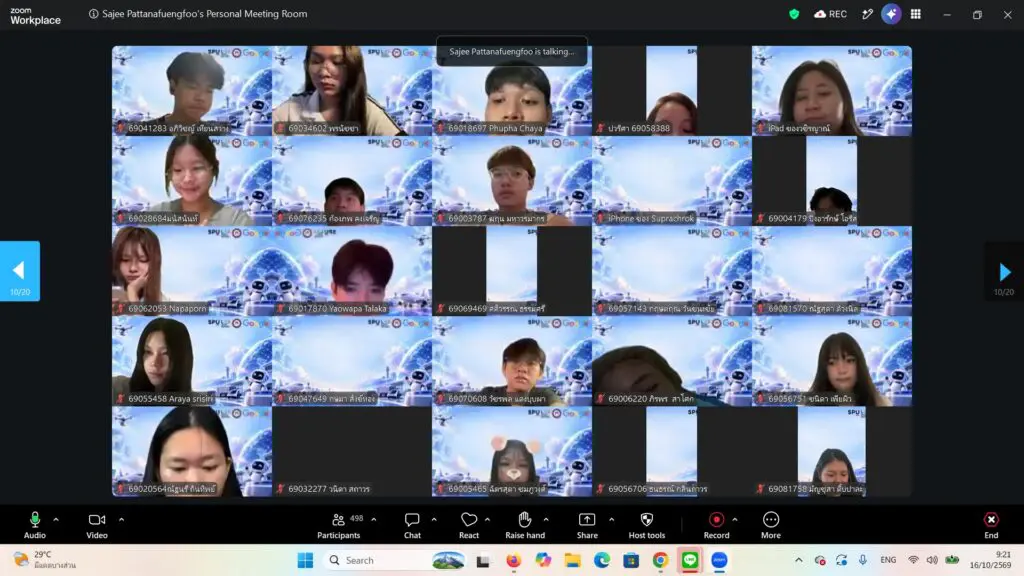Open the Windows Start menu

305,560
